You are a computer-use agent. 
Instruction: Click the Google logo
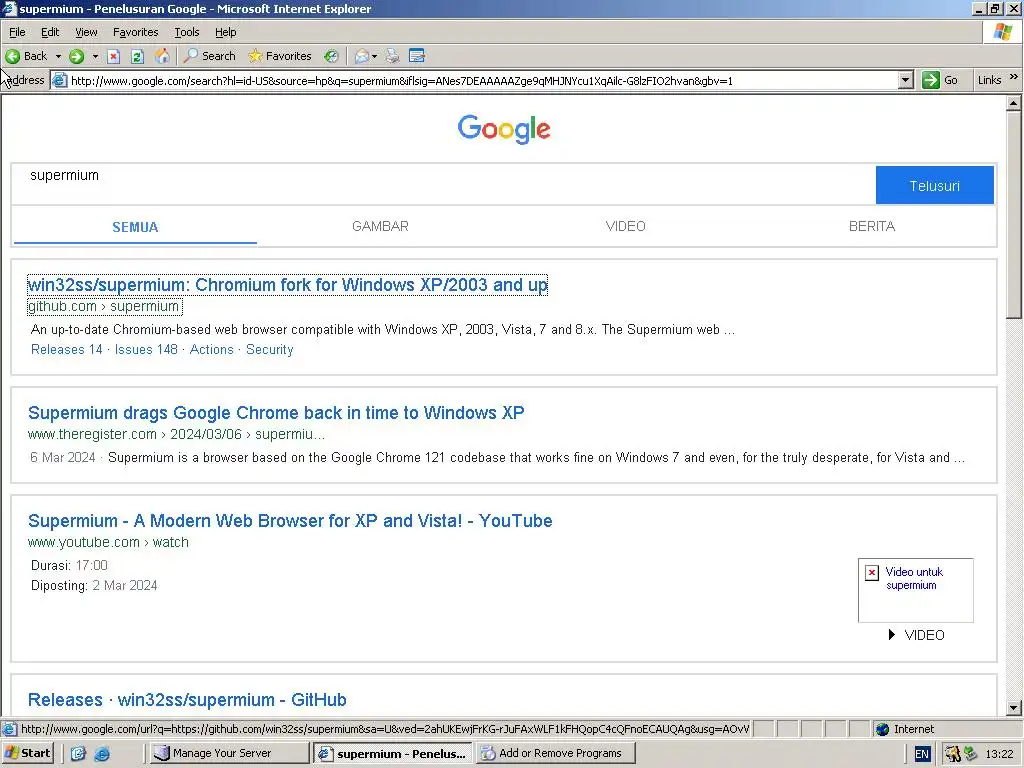(x=504, y=129)
